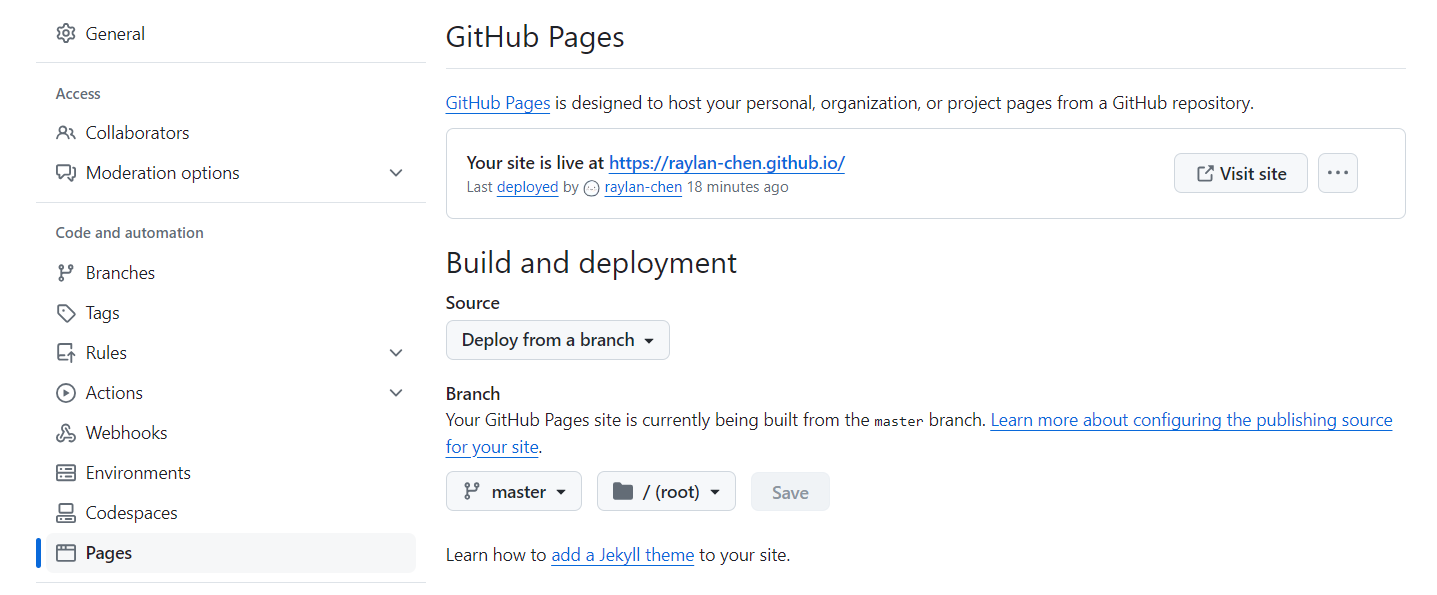Click the deployed link
The width and height of the screenshot is (1437, 595).
pos(527,187)
